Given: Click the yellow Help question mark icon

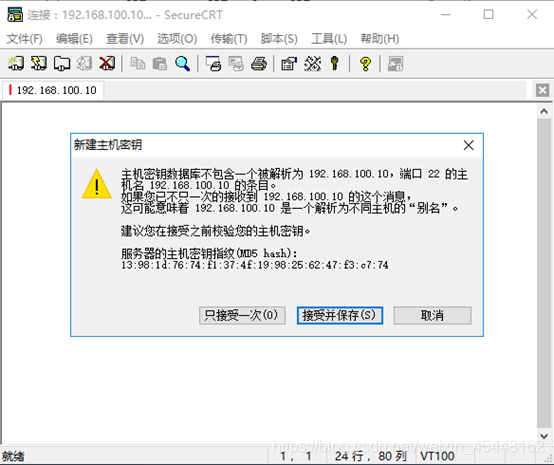Looking at the screenshot, I should [x=365, y=64].
